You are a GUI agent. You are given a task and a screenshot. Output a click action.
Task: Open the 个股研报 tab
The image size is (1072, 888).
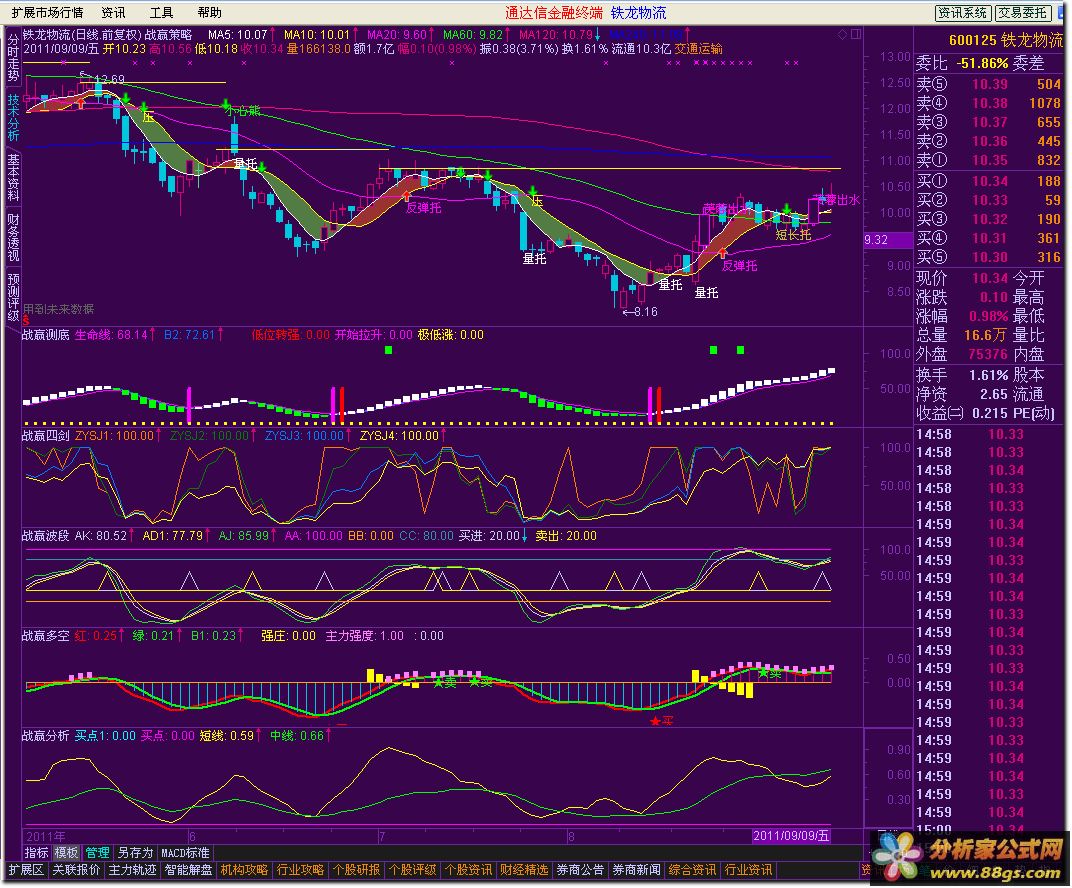pos(356,870)
